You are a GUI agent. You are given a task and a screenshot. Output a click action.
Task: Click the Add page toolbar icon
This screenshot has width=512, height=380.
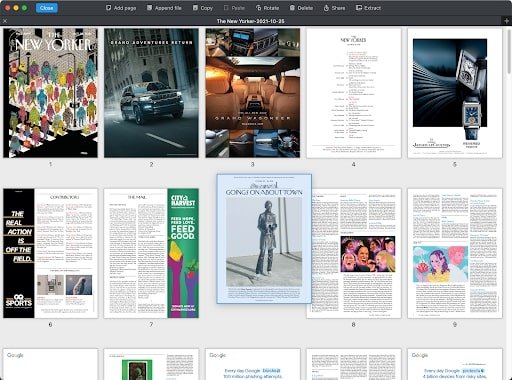pyautogui.click(x=108, y=8)
